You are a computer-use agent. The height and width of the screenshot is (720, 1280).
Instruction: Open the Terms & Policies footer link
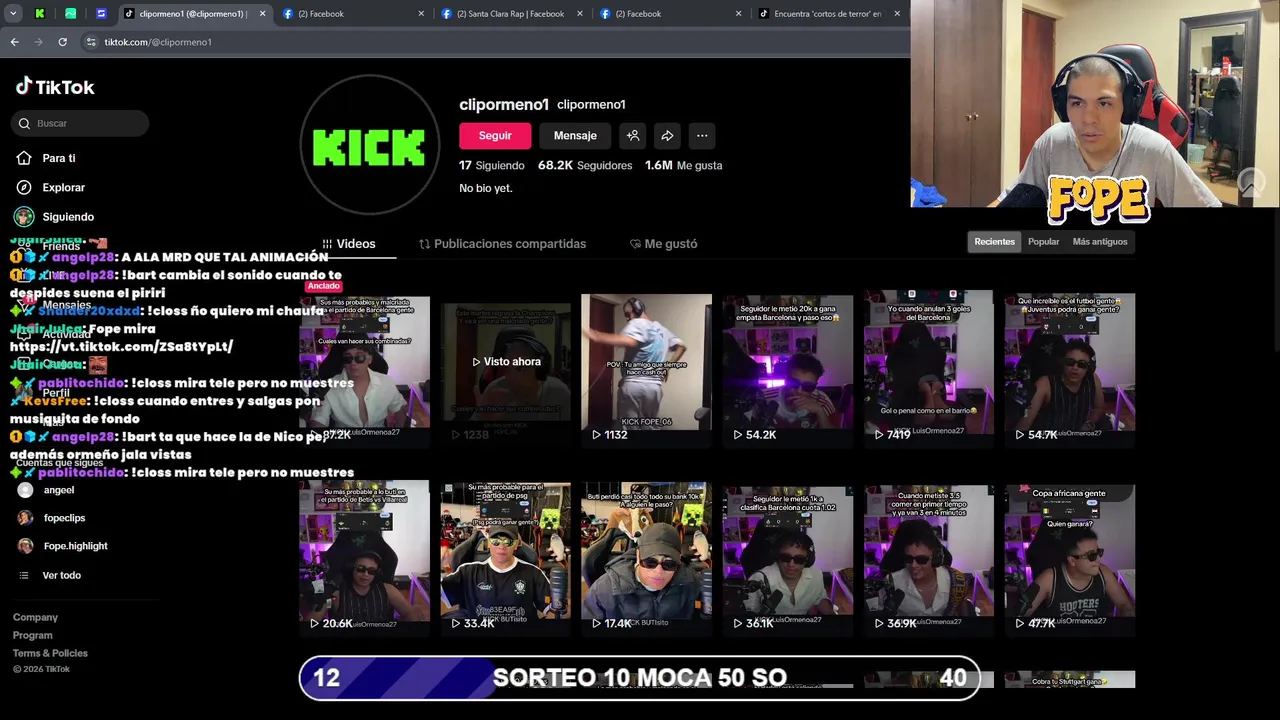click(50, 654)
